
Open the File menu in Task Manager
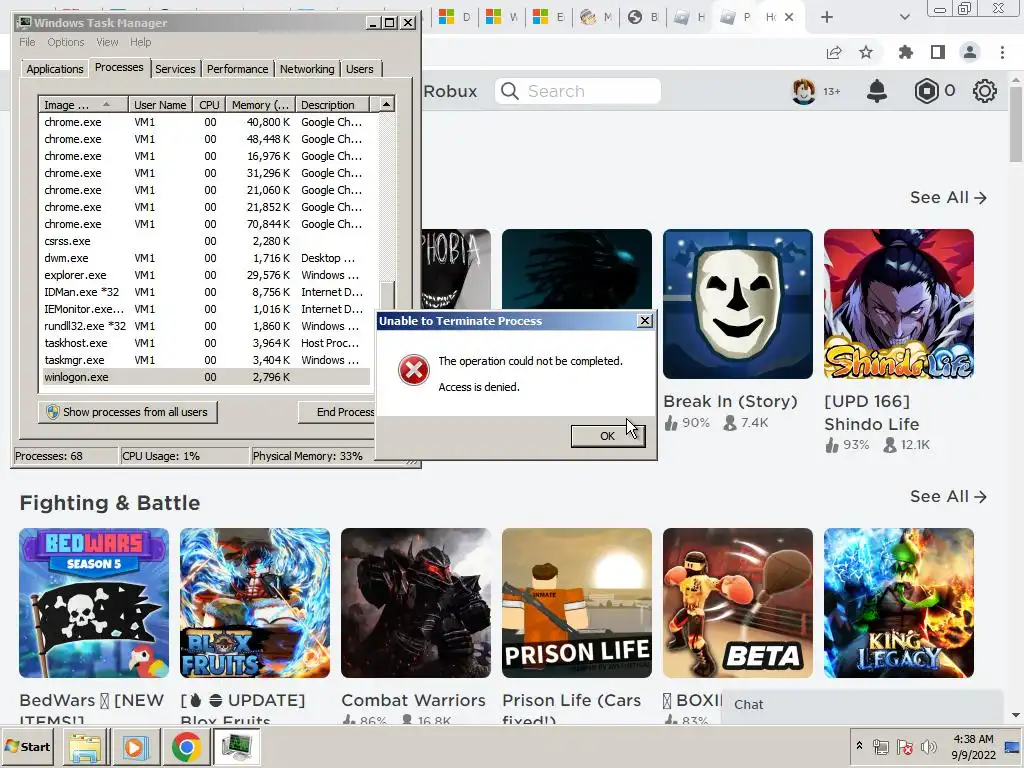(27, 42)
